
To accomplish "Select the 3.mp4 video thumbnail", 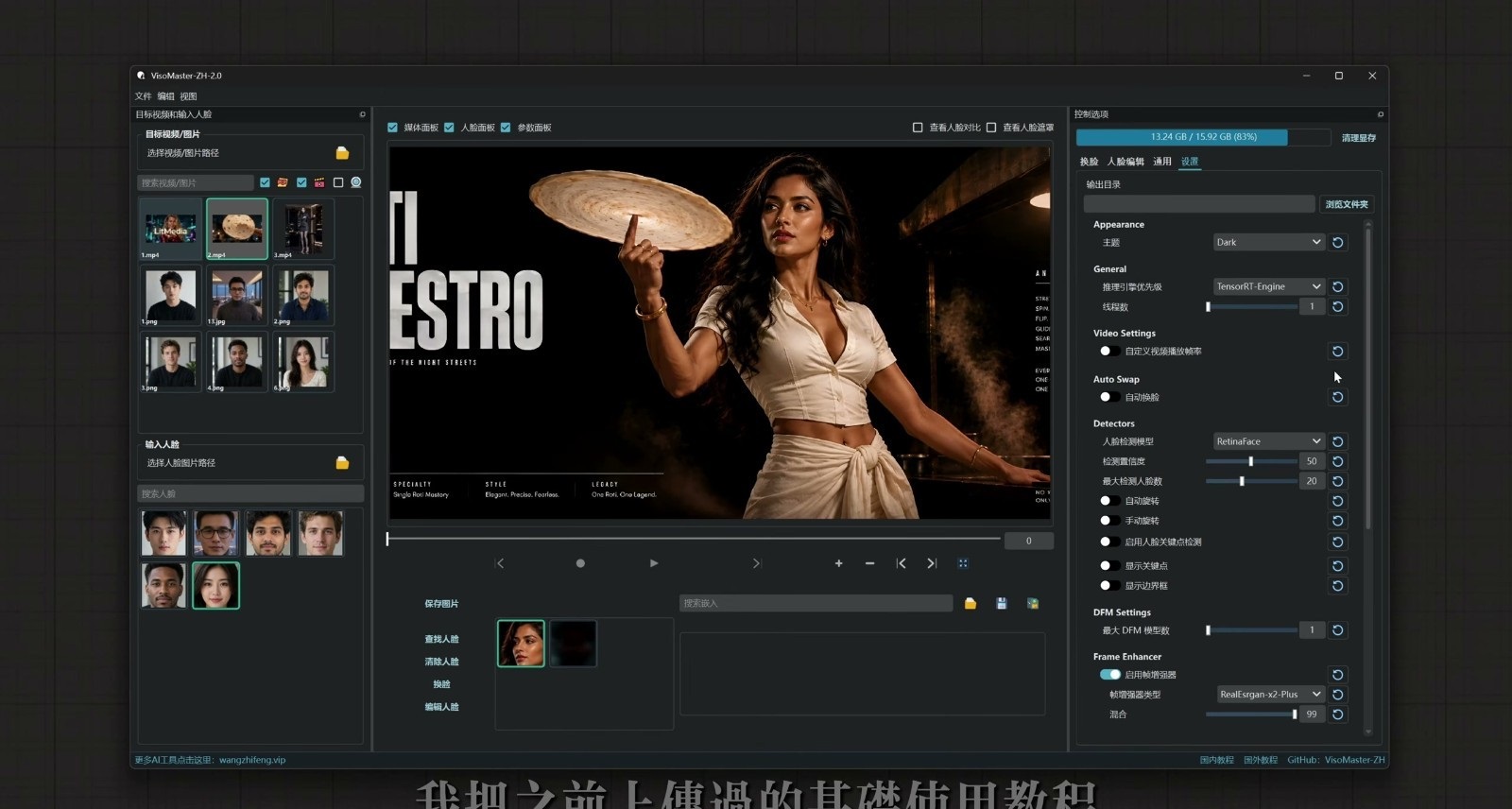I will click(x=303, y=228).
